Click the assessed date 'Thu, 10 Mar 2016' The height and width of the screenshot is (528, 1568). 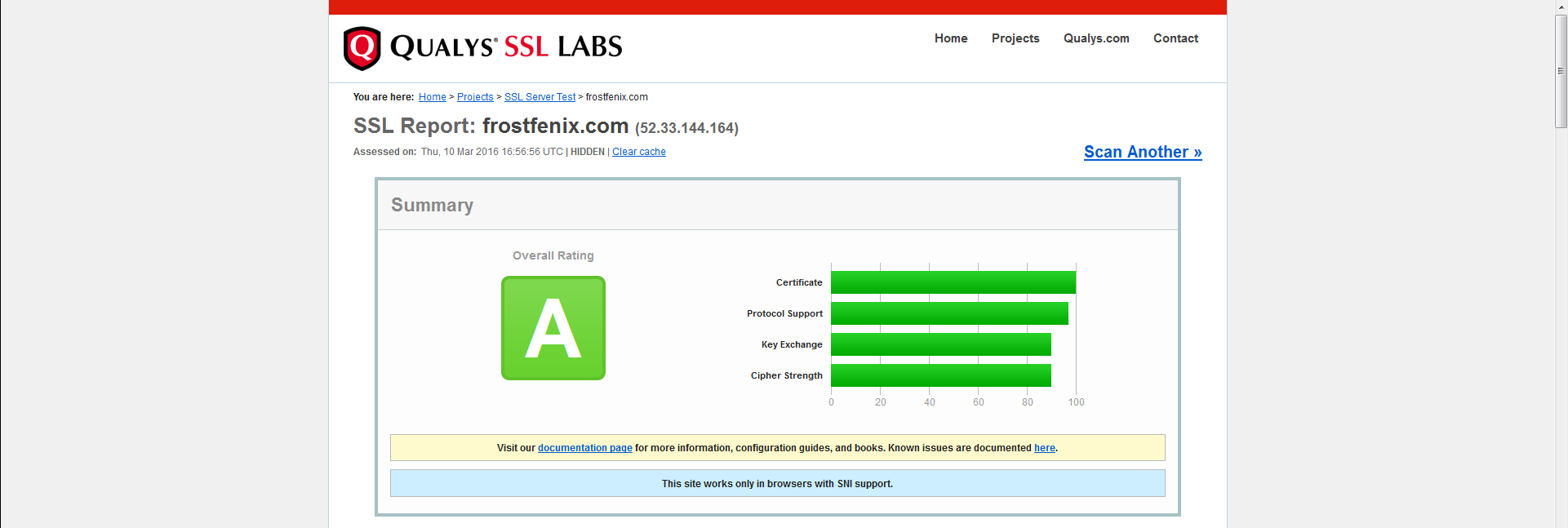tap(460, 152)
